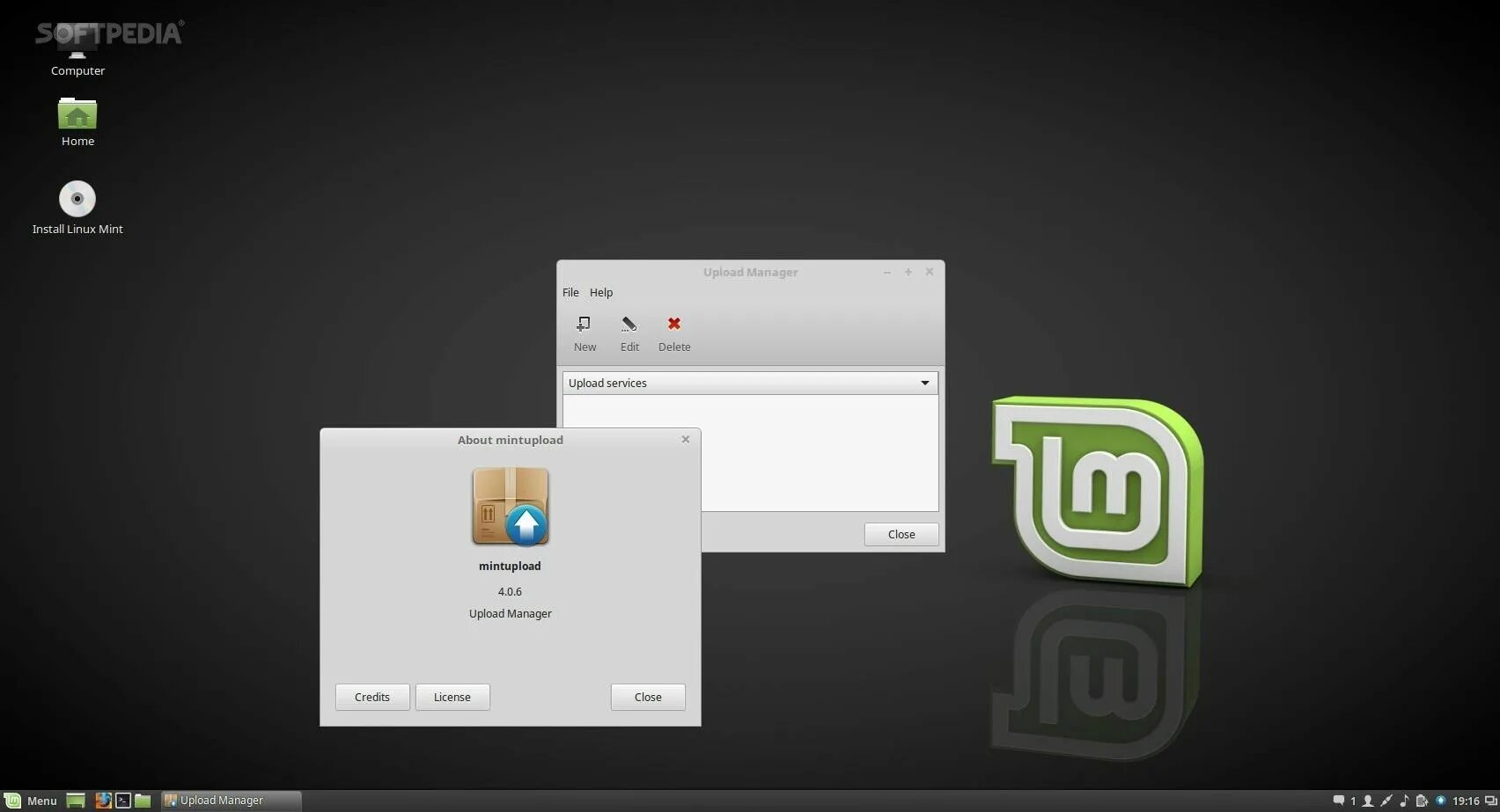Open network connection tray icon
This screenshot has height=812, width=1500.
coord(1386,801)
